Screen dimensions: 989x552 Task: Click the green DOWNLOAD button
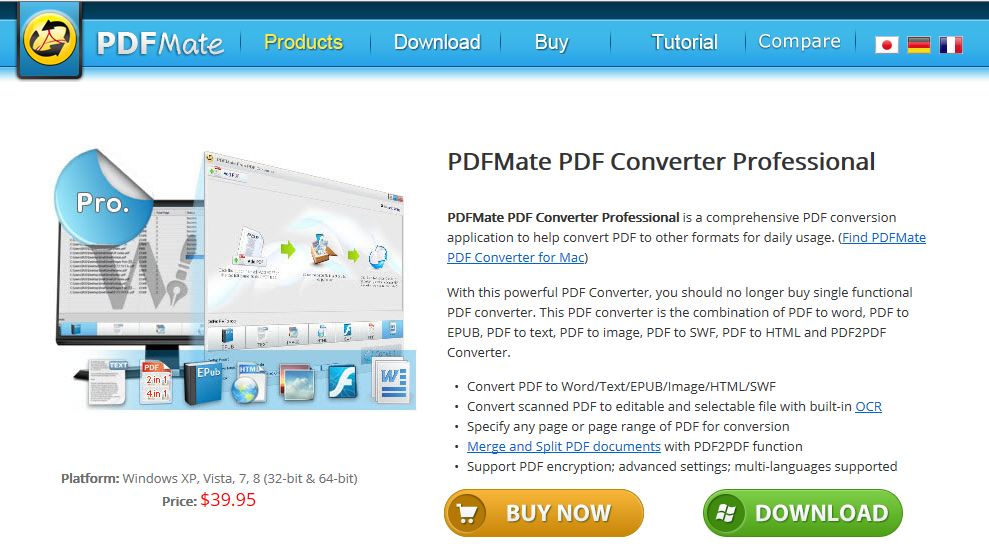click(802, 513)
